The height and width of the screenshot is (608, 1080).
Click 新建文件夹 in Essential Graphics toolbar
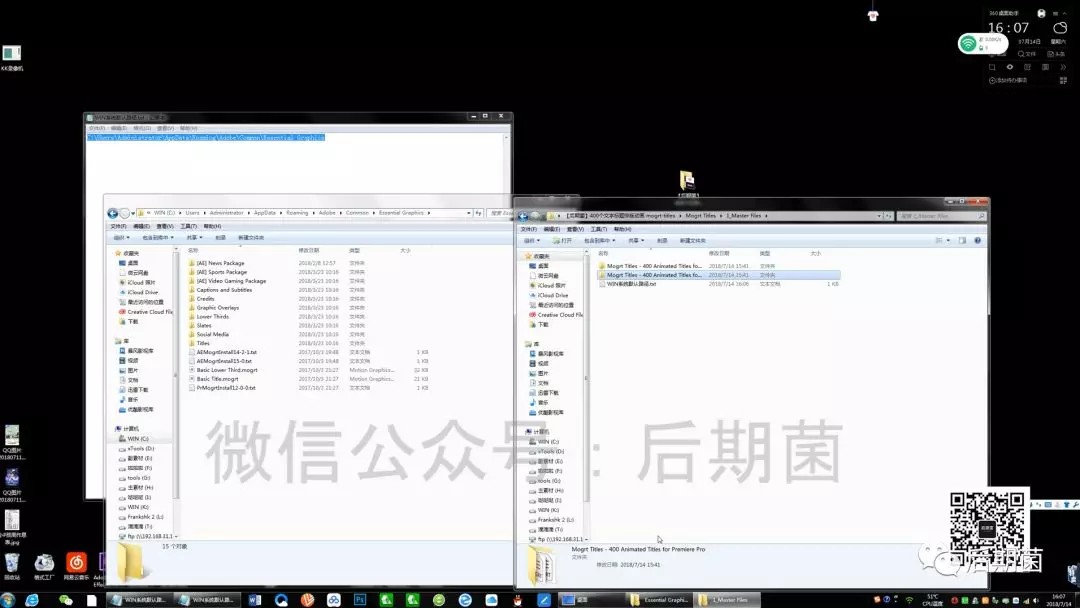251,238
